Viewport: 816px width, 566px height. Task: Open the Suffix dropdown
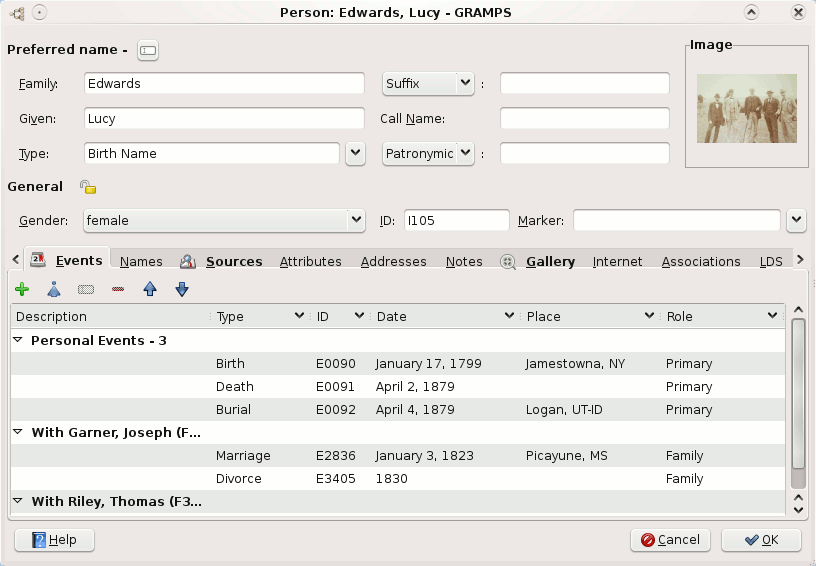[x=428, y=84]
